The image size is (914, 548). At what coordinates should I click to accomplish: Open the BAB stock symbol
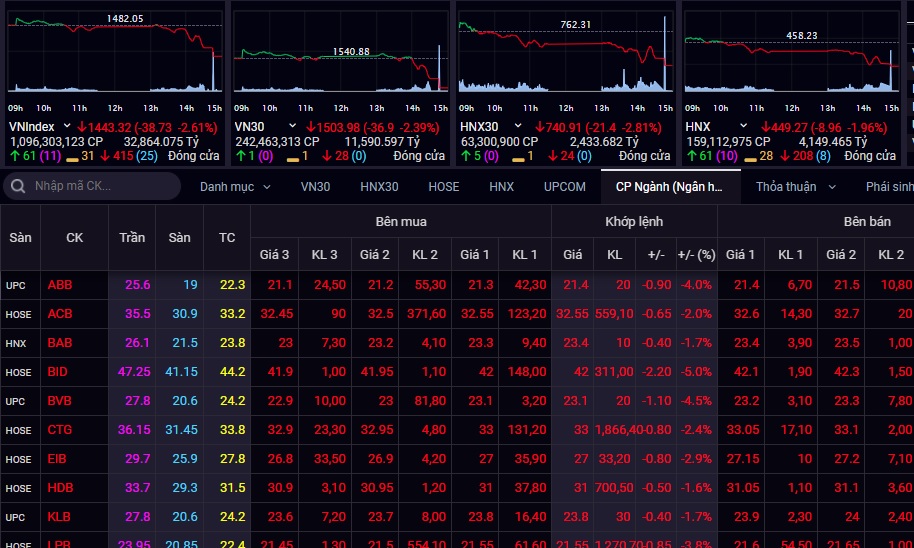60,343
